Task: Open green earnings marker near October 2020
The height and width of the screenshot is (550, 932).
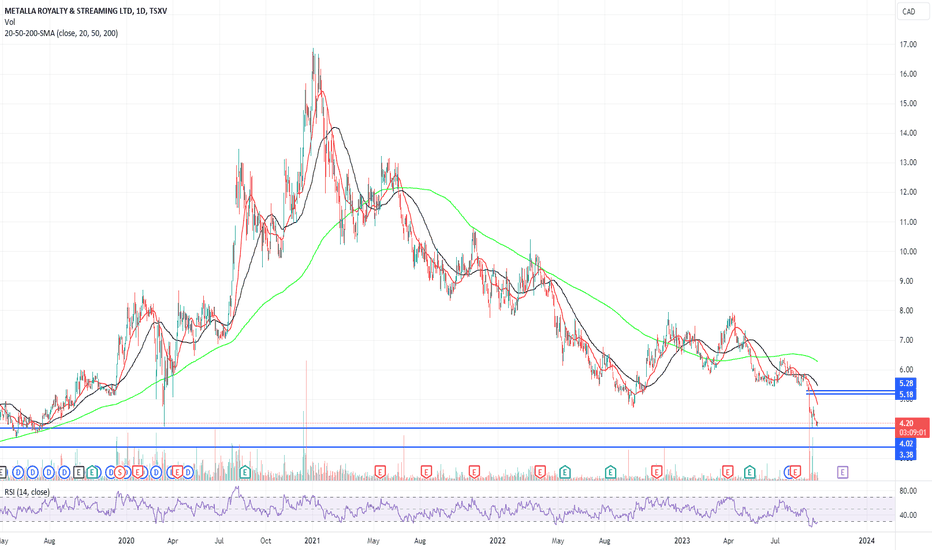Action: click(x=244, y=472)
